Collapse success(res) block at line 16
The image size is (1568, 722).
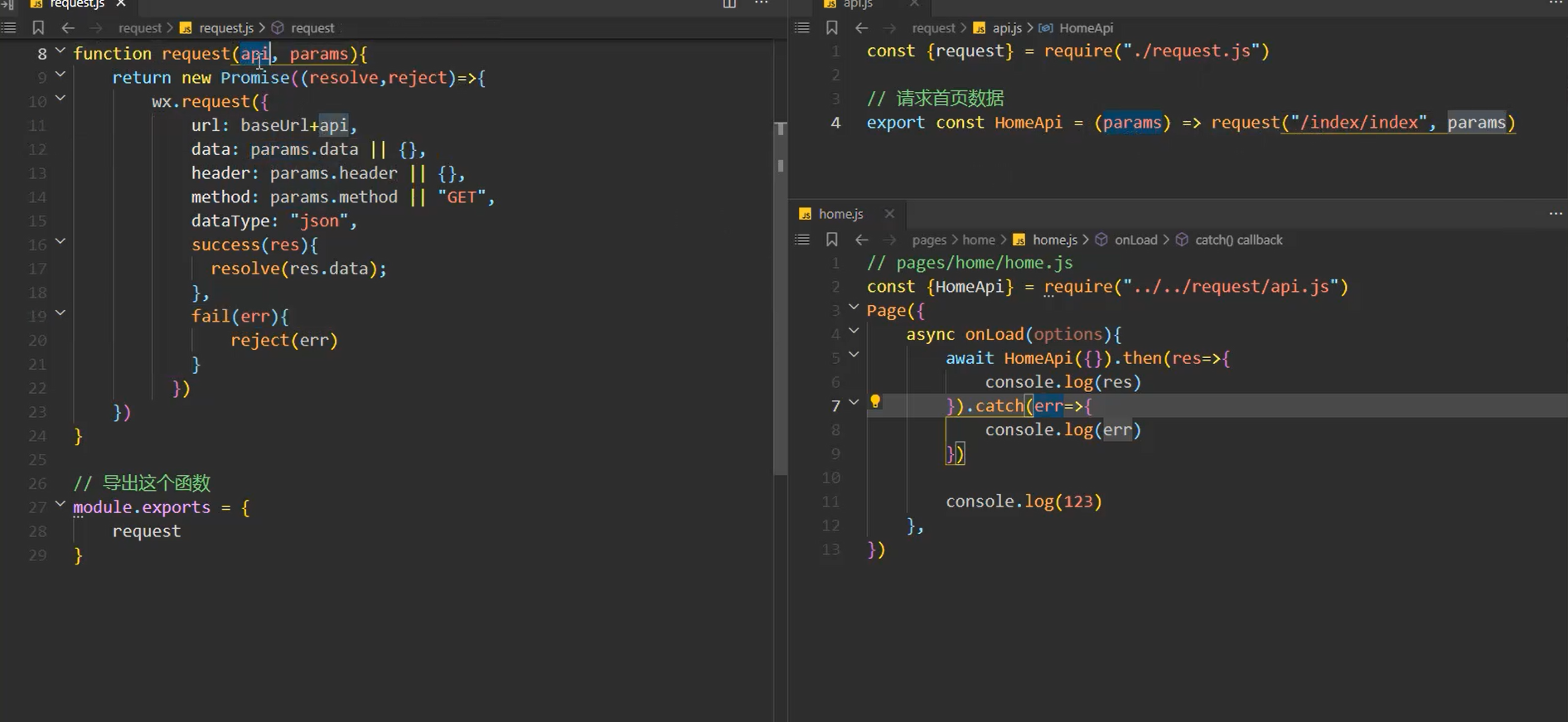pos(60,242)
